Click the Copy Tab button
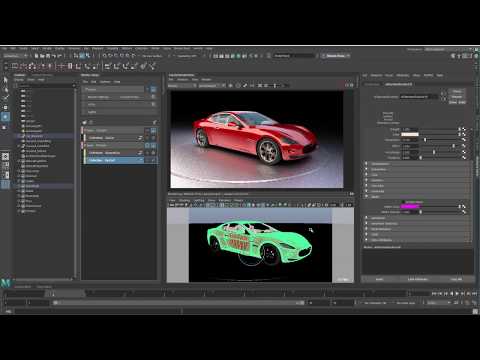 point(456,279)
